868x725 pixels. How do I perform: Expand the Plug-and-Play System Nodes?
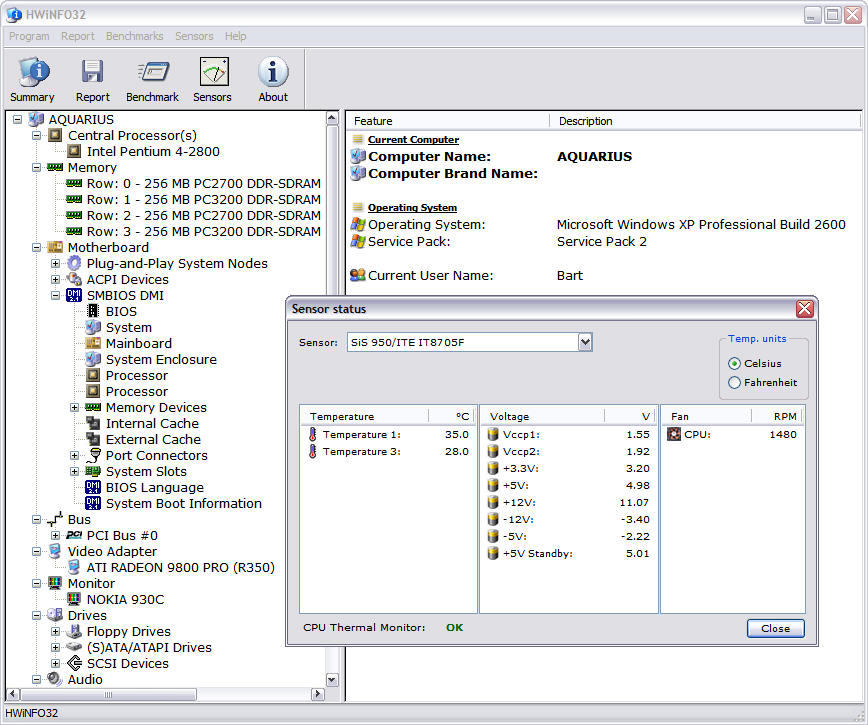[56, 263]
